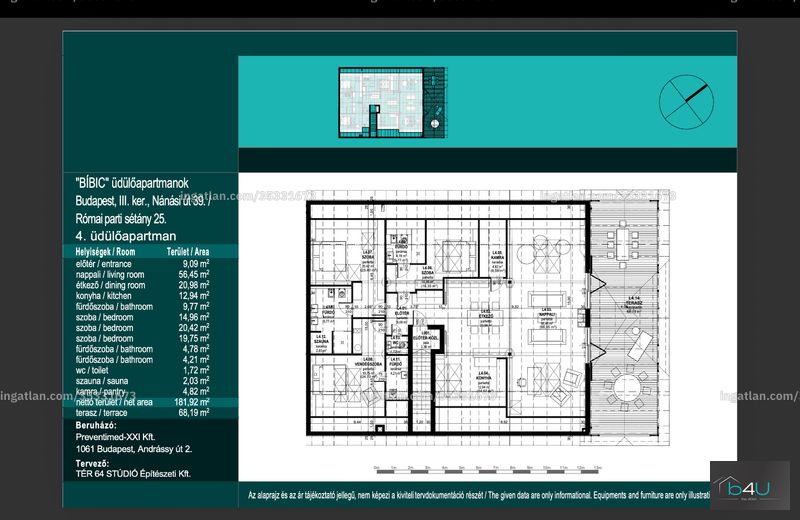Select the 'terasz / terrace' row label

coord(102,413)
